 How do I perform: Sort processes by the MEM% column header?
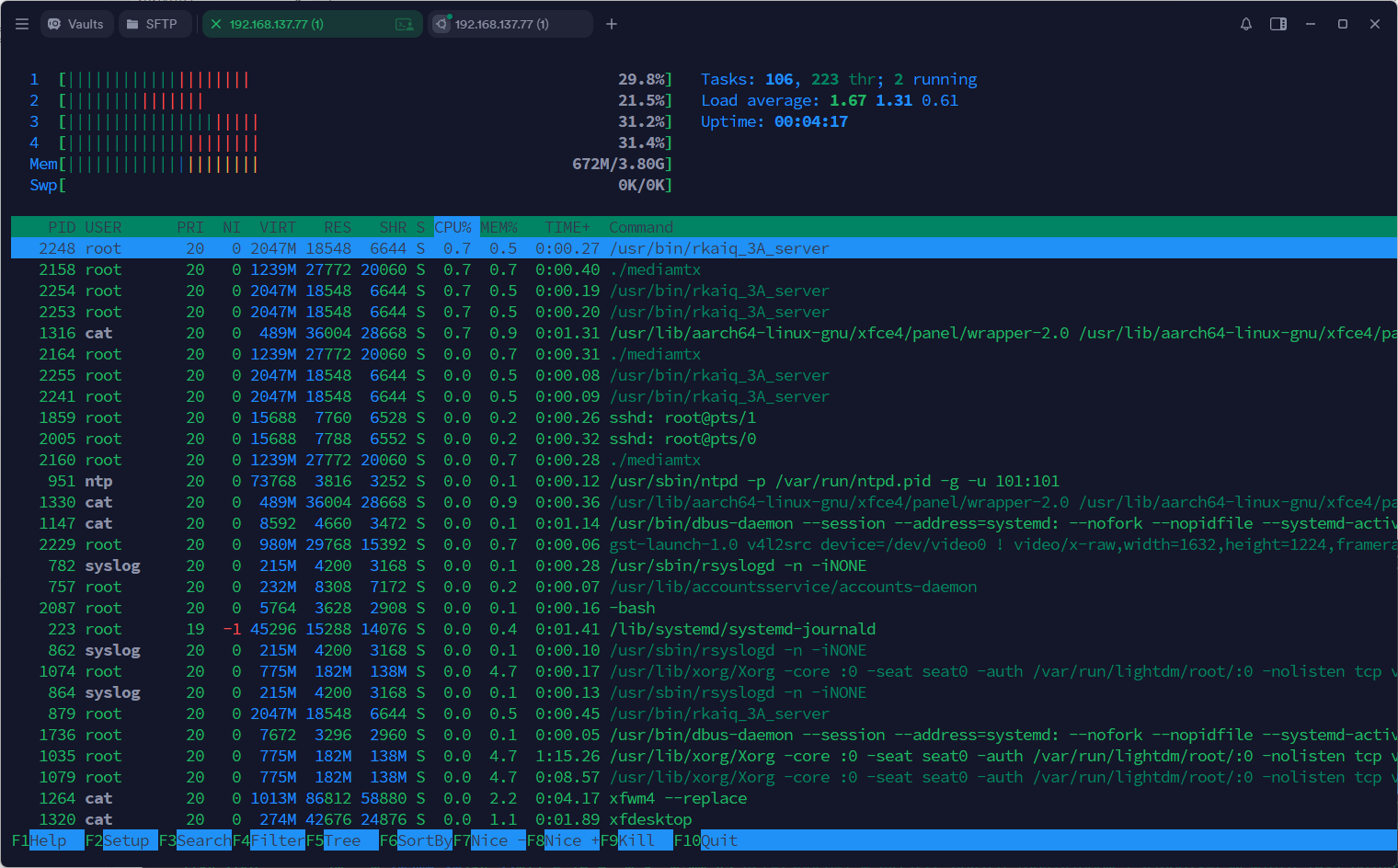(498, 227)
